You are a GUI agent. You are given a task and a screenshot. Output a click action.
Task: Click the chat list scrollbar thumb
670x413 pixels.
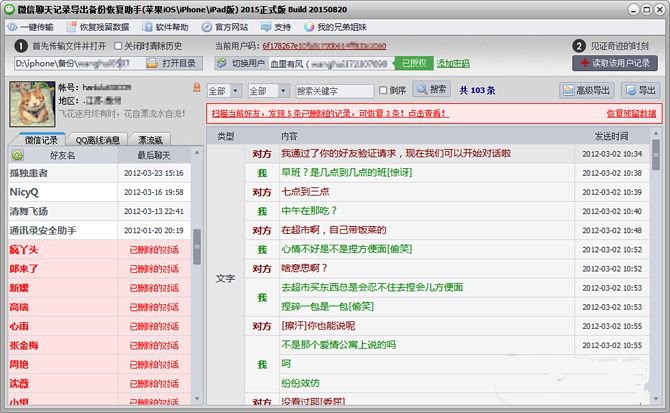pos(656,155)
